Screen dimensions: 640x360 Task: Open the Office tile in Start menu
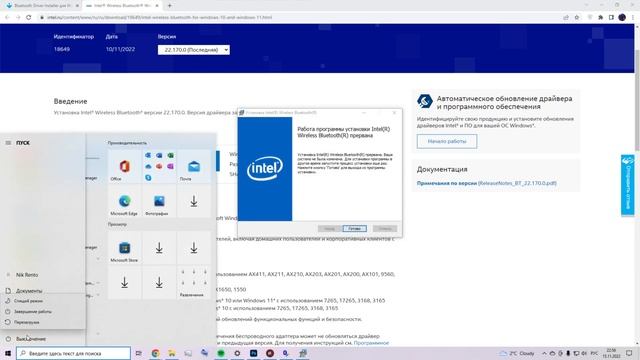(124, 166)
